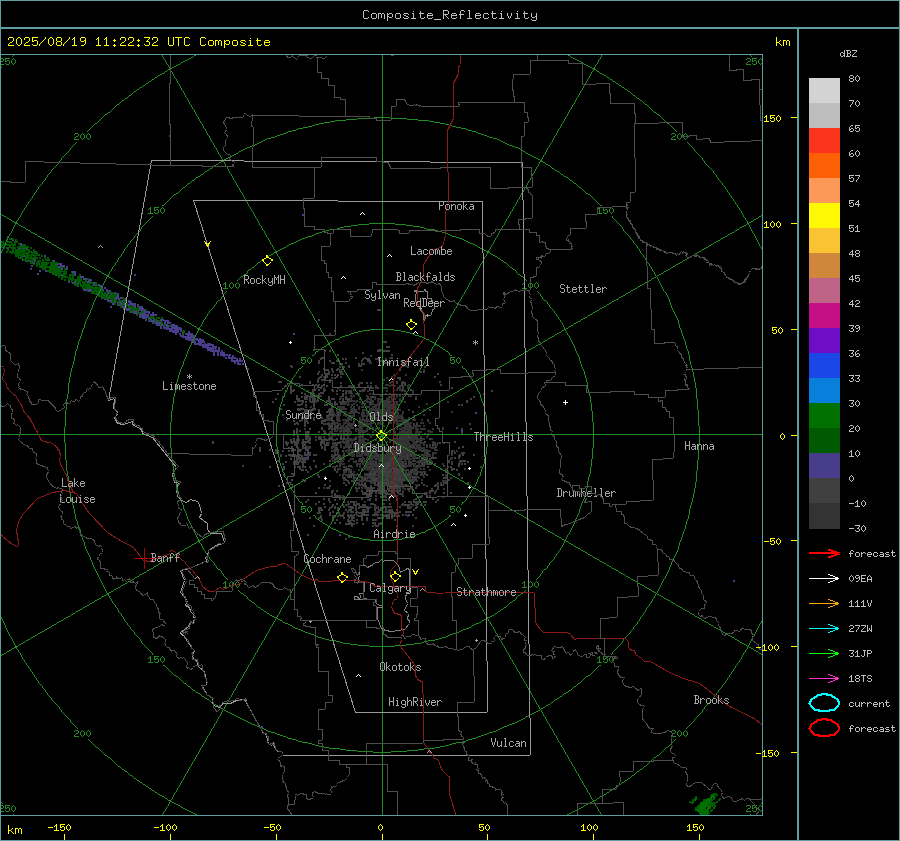Click the -150 tick on bottom axis
Screen dimensions: 900x841
(59, 827)
